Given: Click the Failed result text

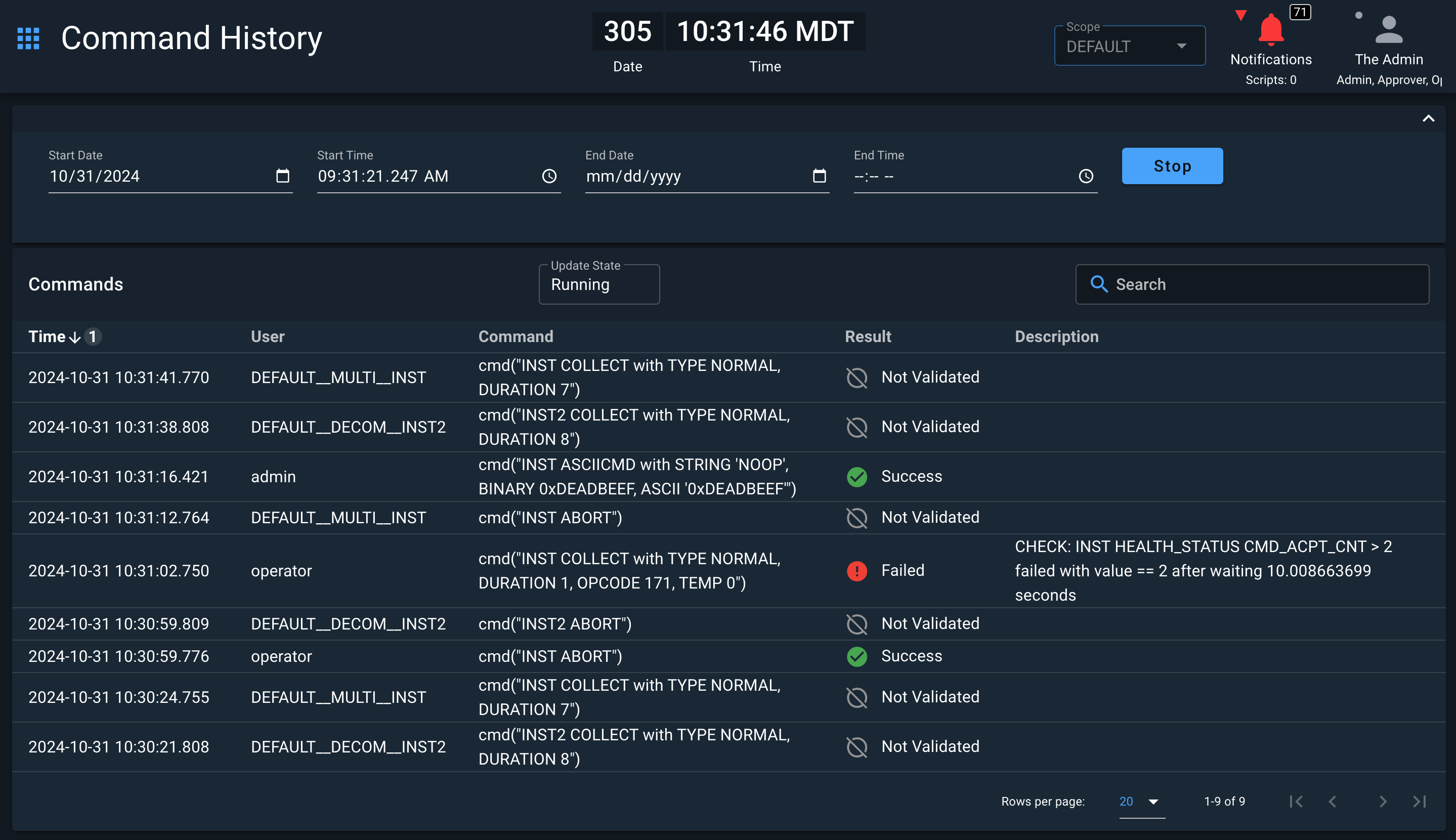Looking at the screenshot, I should (x=903, y=570).
